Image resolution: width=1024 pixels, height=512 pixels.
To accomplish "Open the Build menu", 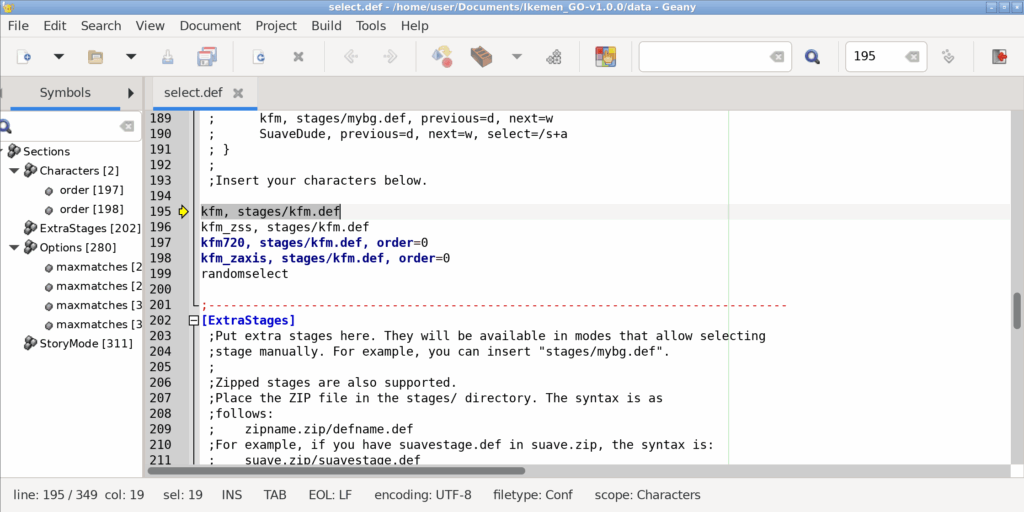I will tap(326, 25).
